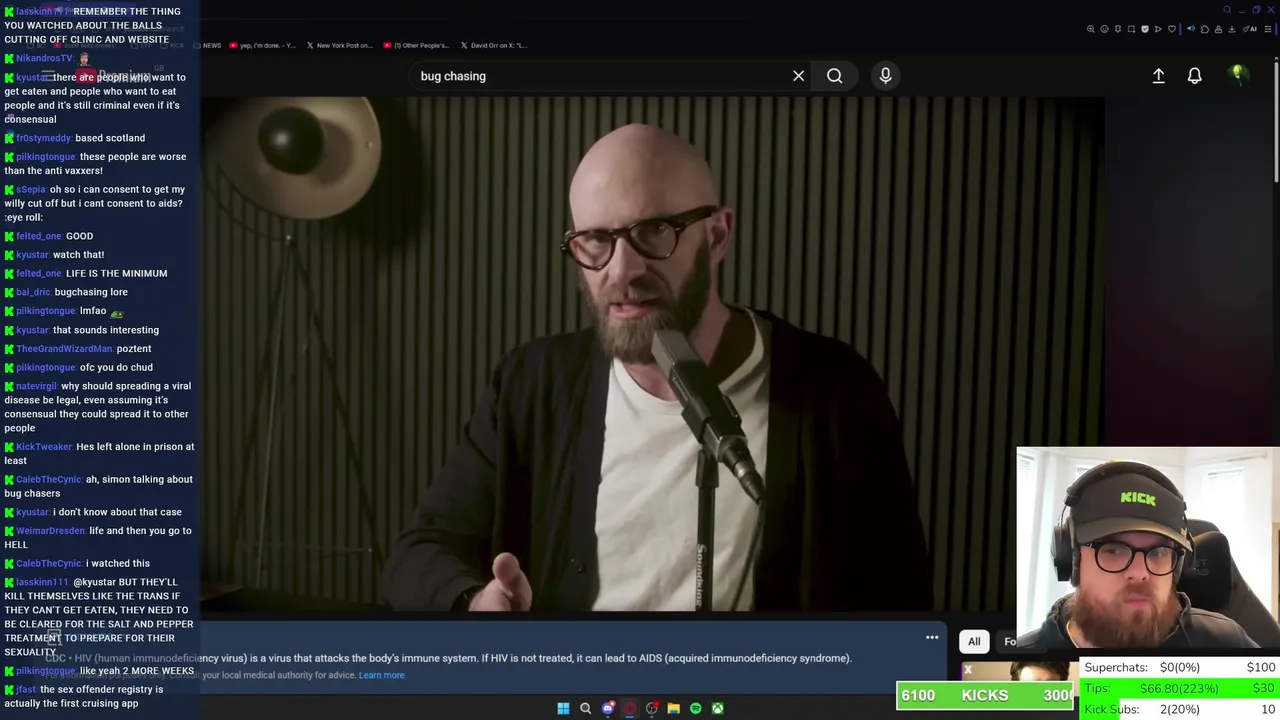Clear the YouTube search box text
This screenshot has width=1280, height=720.
(x=798, y=76)
